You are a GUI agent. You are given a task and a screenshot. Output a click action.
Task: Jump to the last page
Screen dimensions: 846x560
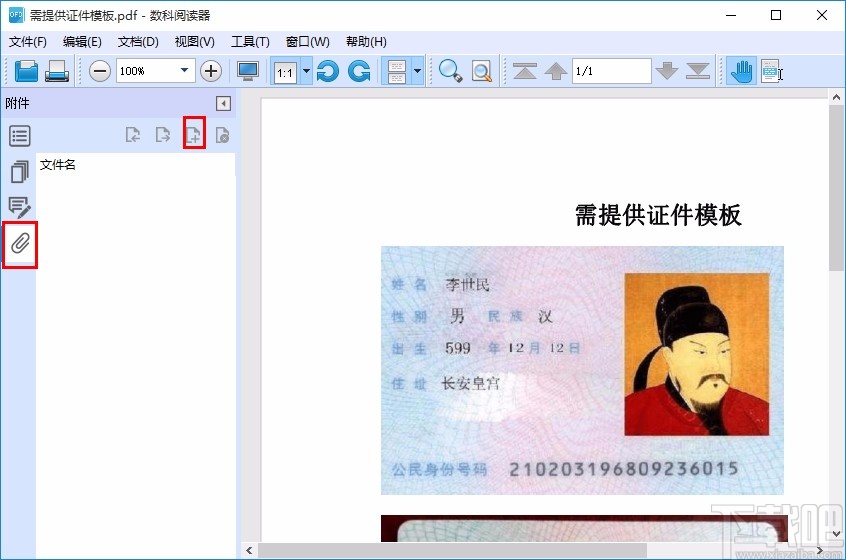click(698, 71)
